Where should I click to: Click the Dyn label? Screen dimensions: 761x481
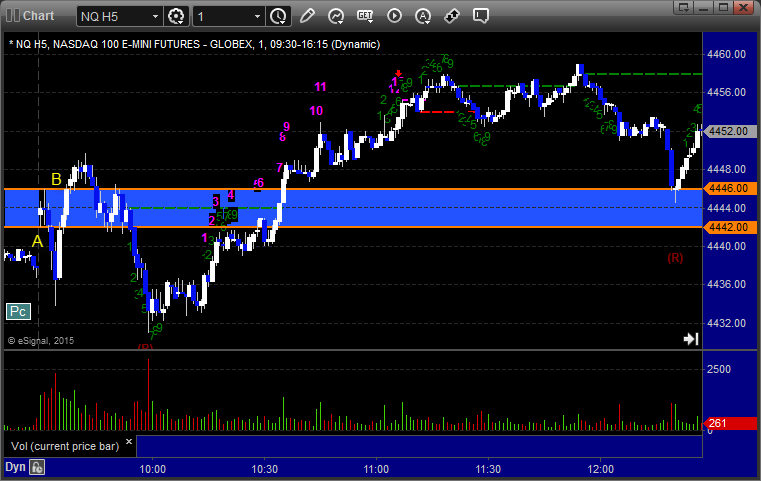15,467
